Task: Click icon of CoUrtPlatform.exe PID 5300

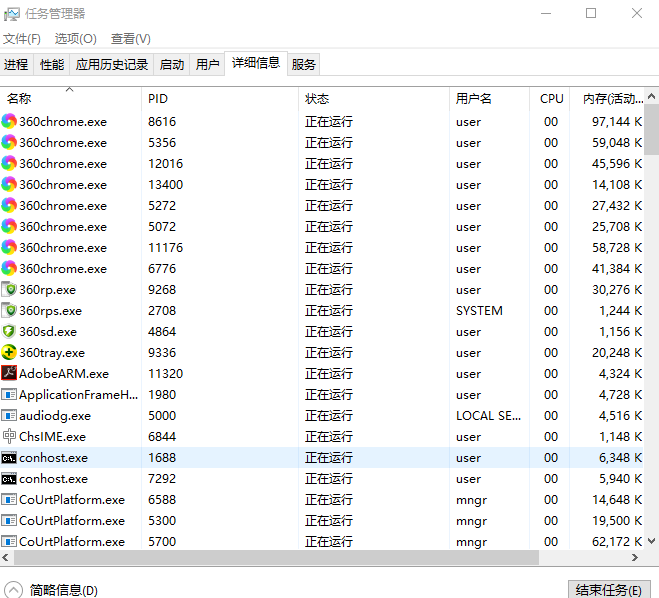Action: pyautogui.click(x=9, y=521)
